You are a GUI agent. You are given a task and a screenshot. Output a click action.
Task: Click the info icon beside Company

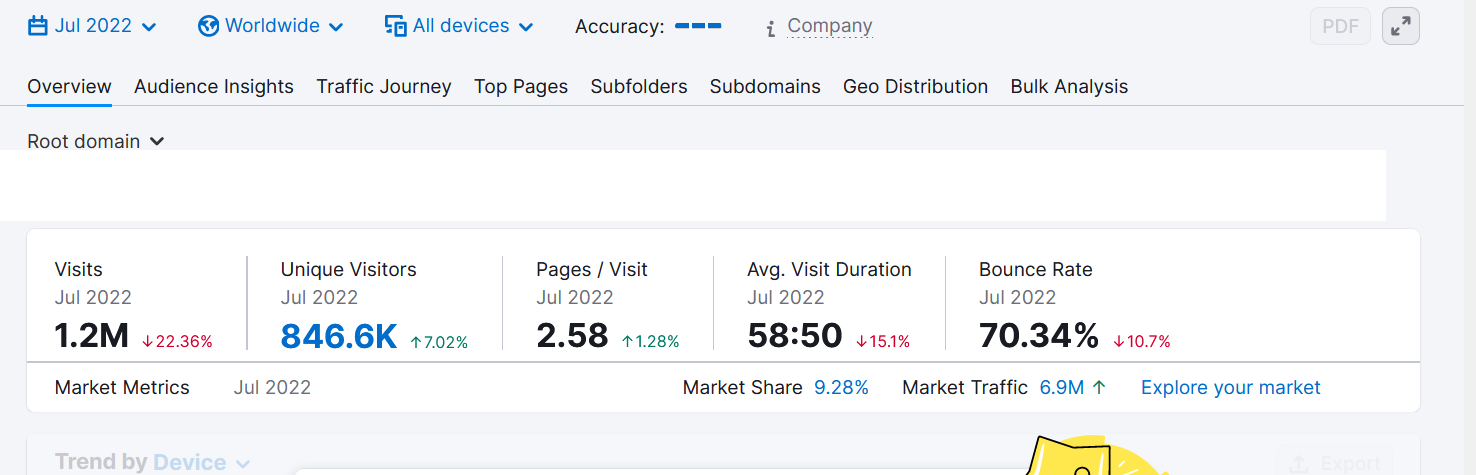(x=771, y=28)
